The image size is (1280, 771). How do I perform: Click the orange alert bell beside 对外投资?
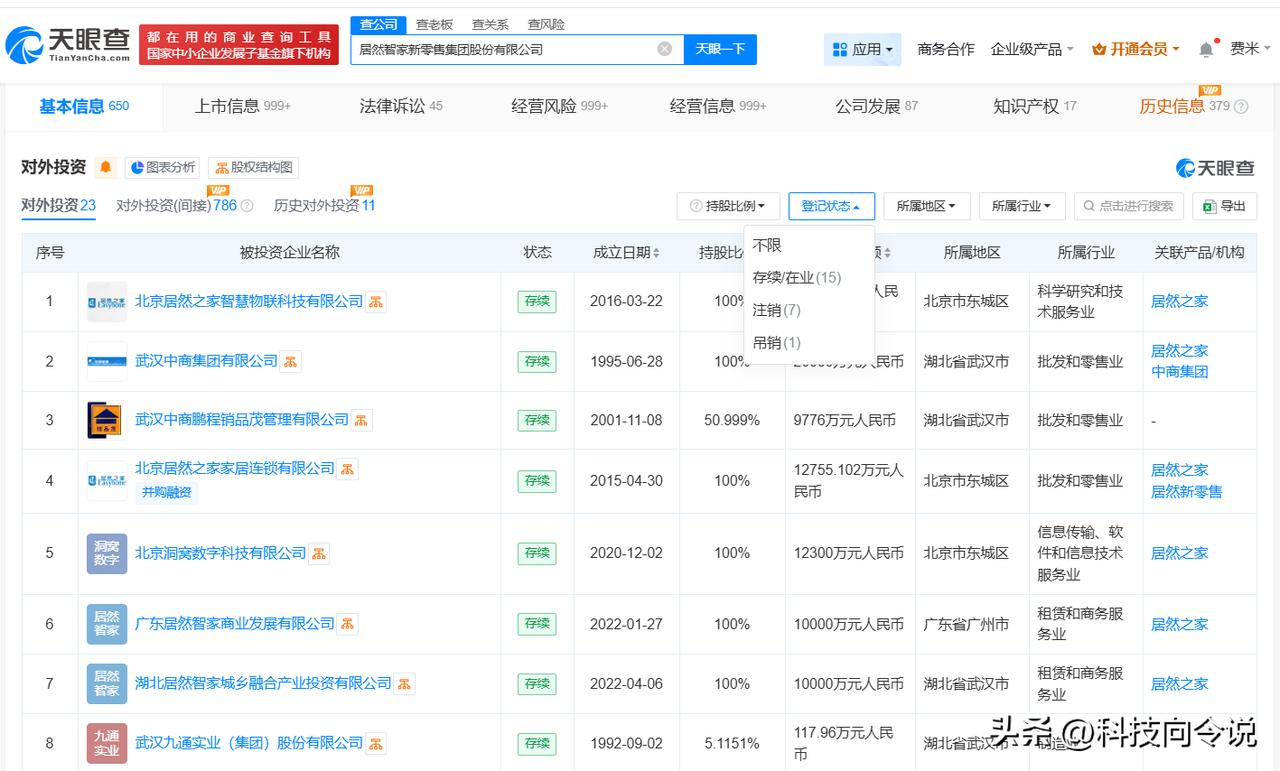pos(106,168)
